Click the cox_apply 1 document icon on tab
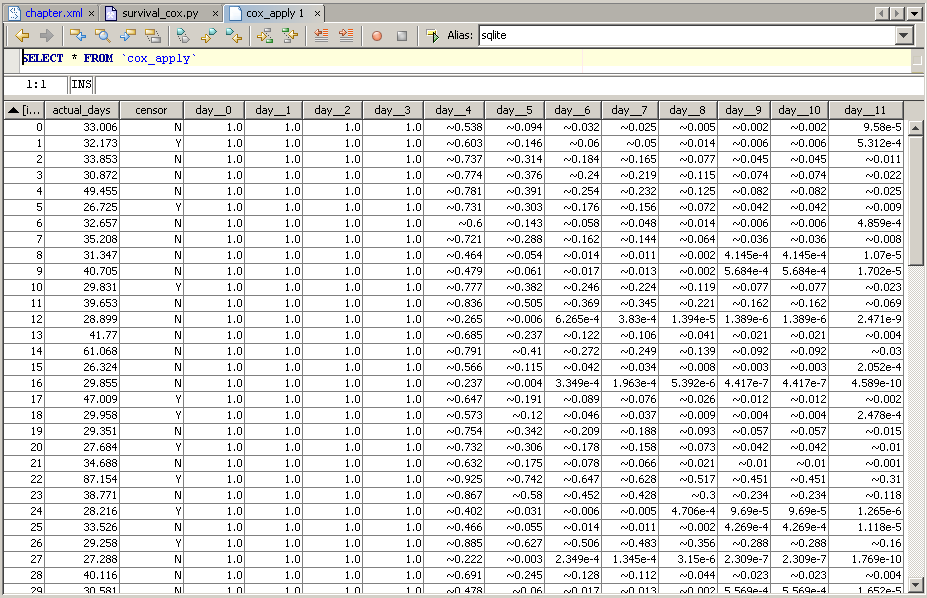The height and width of the screenshot is (598, 927). click(235, 13)
